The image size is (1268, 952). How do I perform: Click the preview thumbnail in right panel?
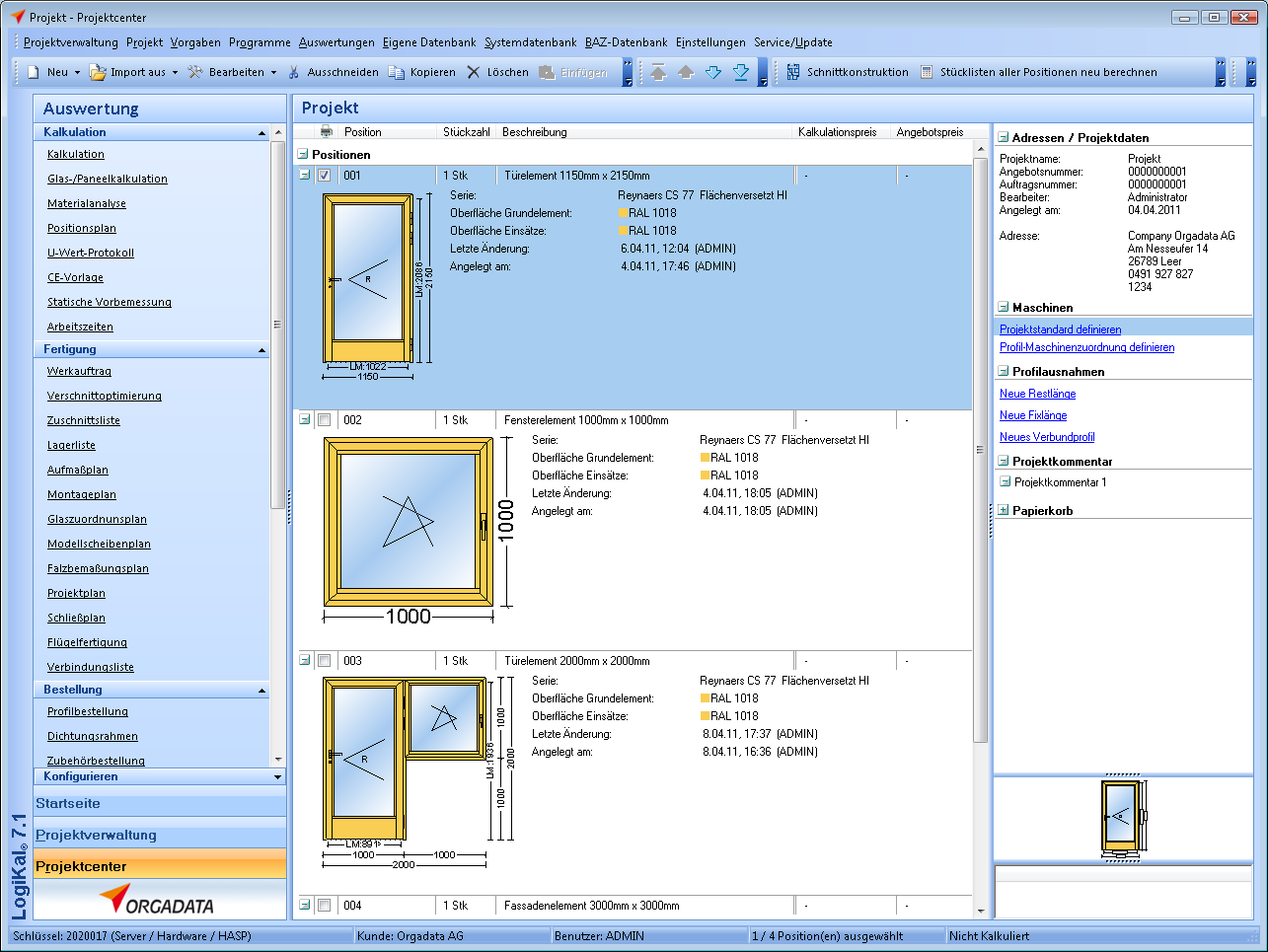click(x=1123, y=818)
